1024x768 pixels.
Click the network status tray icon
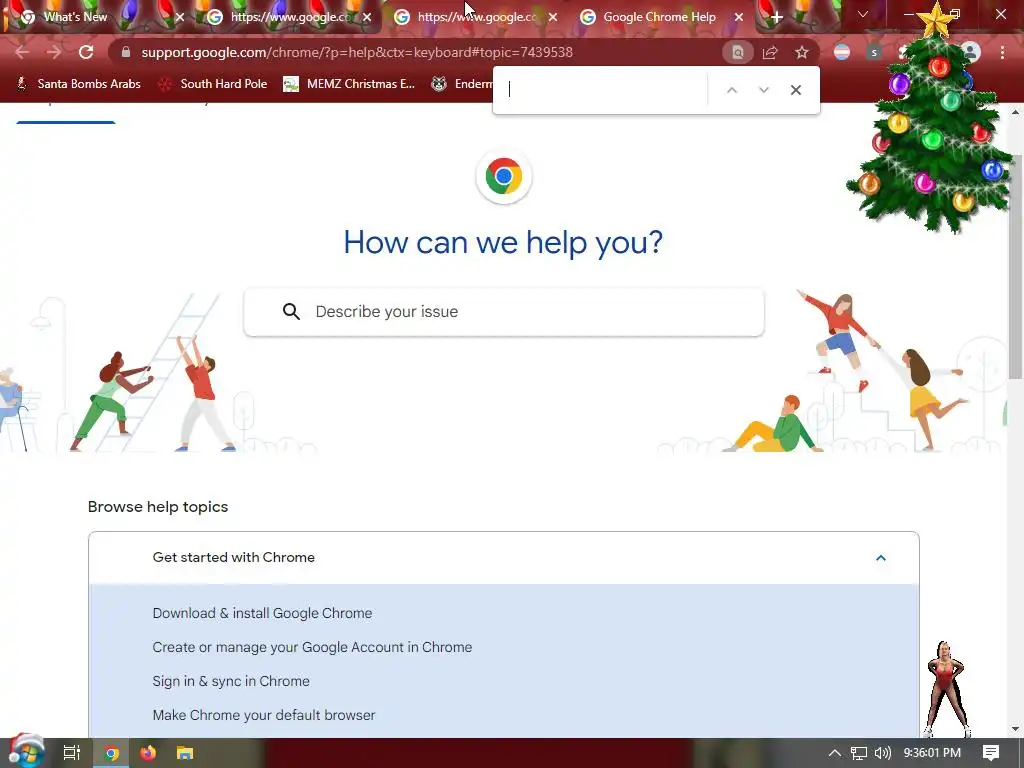859,753
